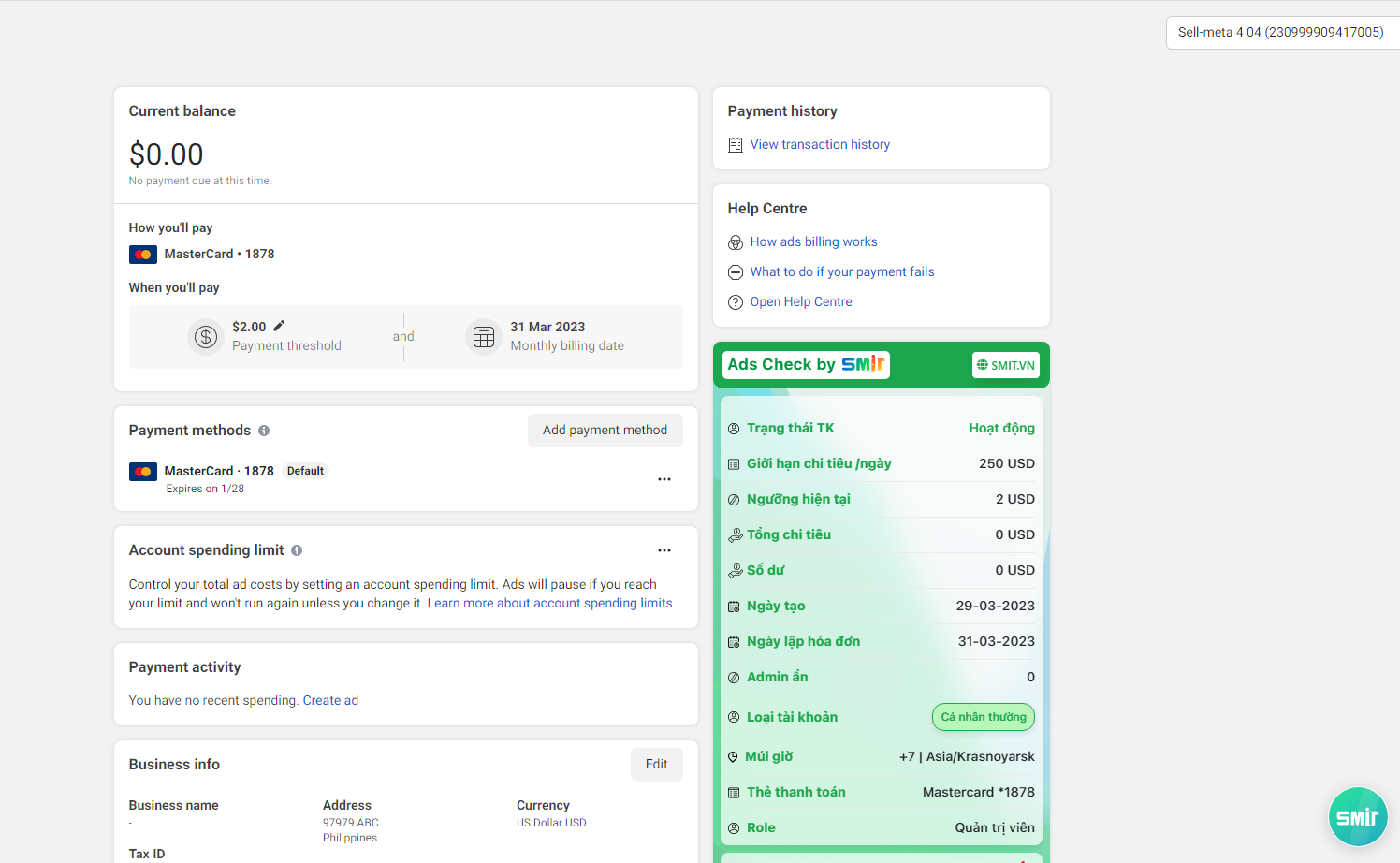1400x863 pixels.
Task: Click the monthly billing date calendar icon
Action: coord(484,337)
